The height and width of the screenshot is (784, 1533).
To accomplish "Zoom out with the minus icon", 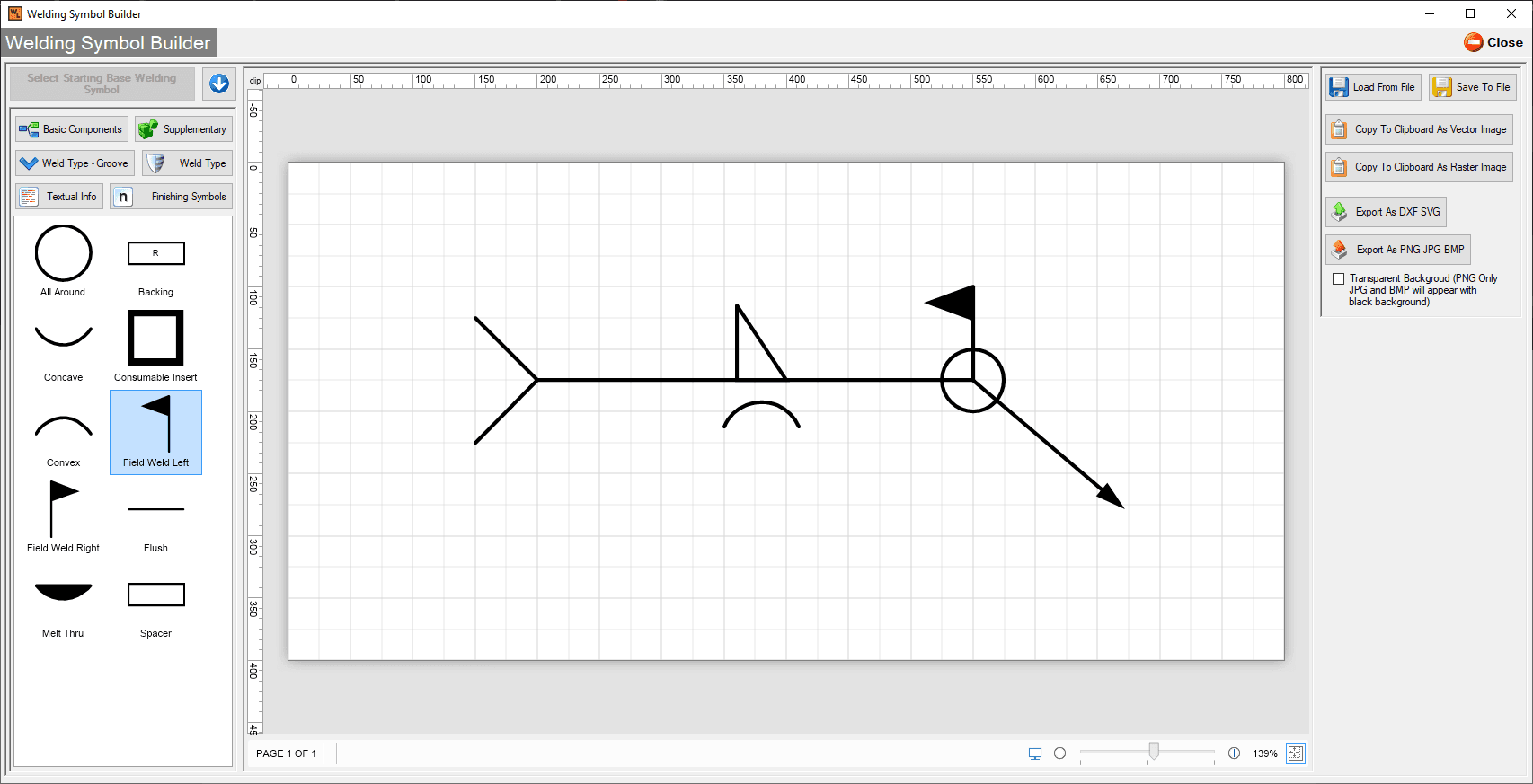I will point(1060,753).
